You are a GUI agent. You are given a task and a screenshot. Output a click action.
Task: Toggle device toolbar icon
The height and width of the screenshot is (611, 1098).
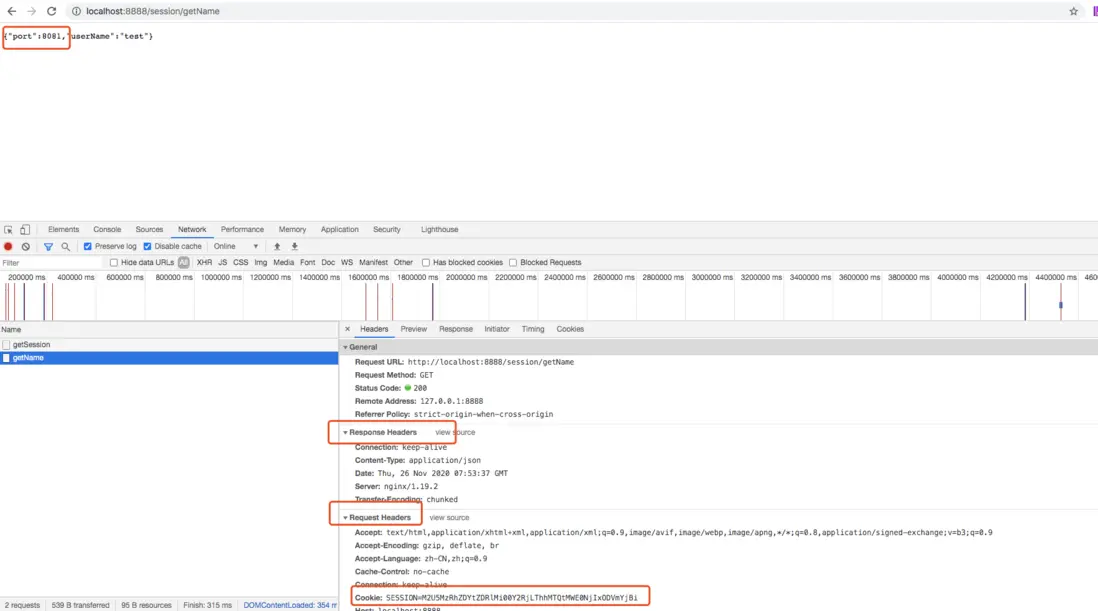pos(25,230)
